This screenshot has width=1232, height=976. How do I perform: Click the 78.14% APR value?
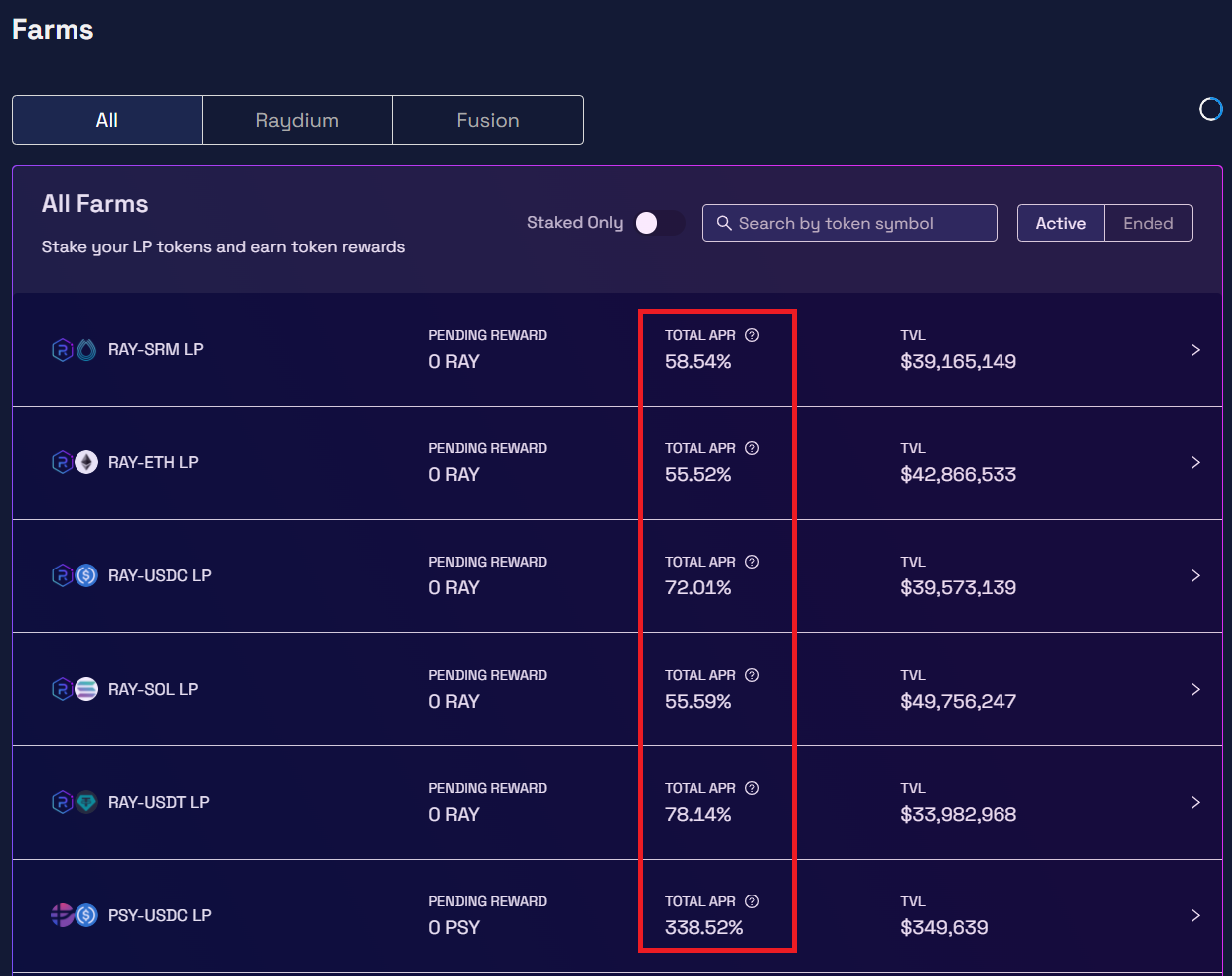[697, 815]
